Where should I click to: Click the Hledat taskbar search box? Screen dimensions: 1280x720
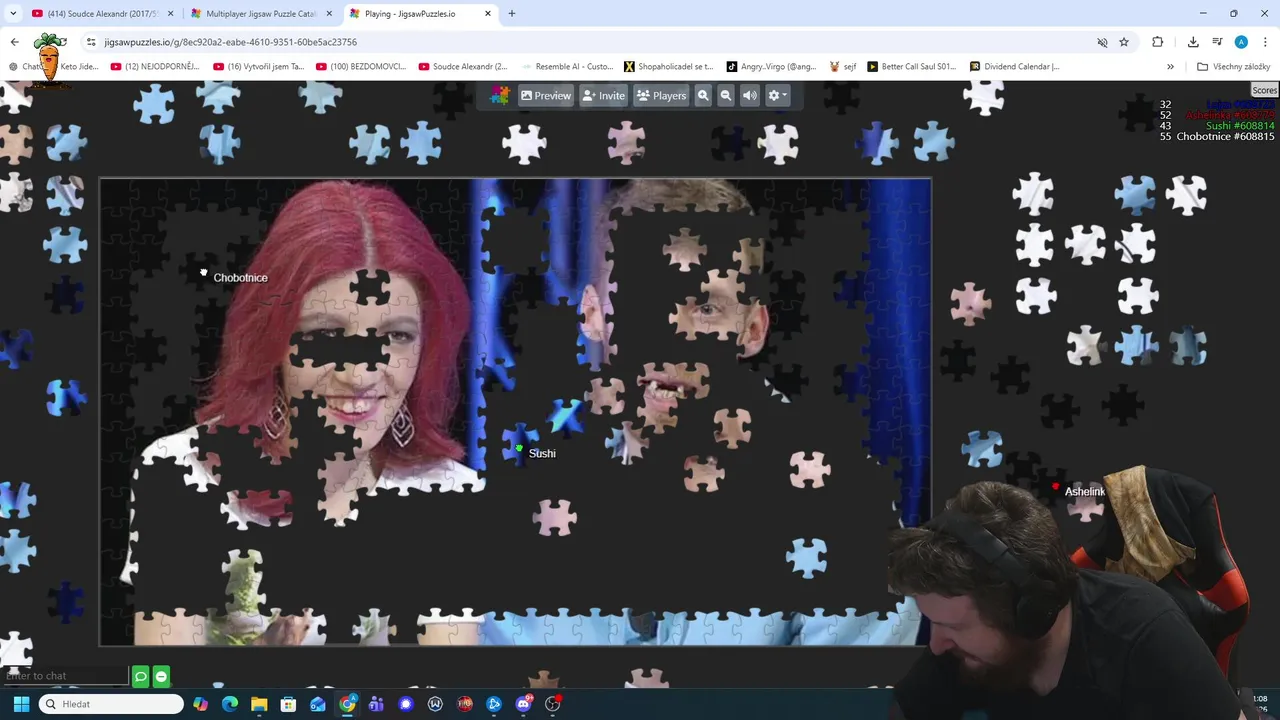click(112, 704)
